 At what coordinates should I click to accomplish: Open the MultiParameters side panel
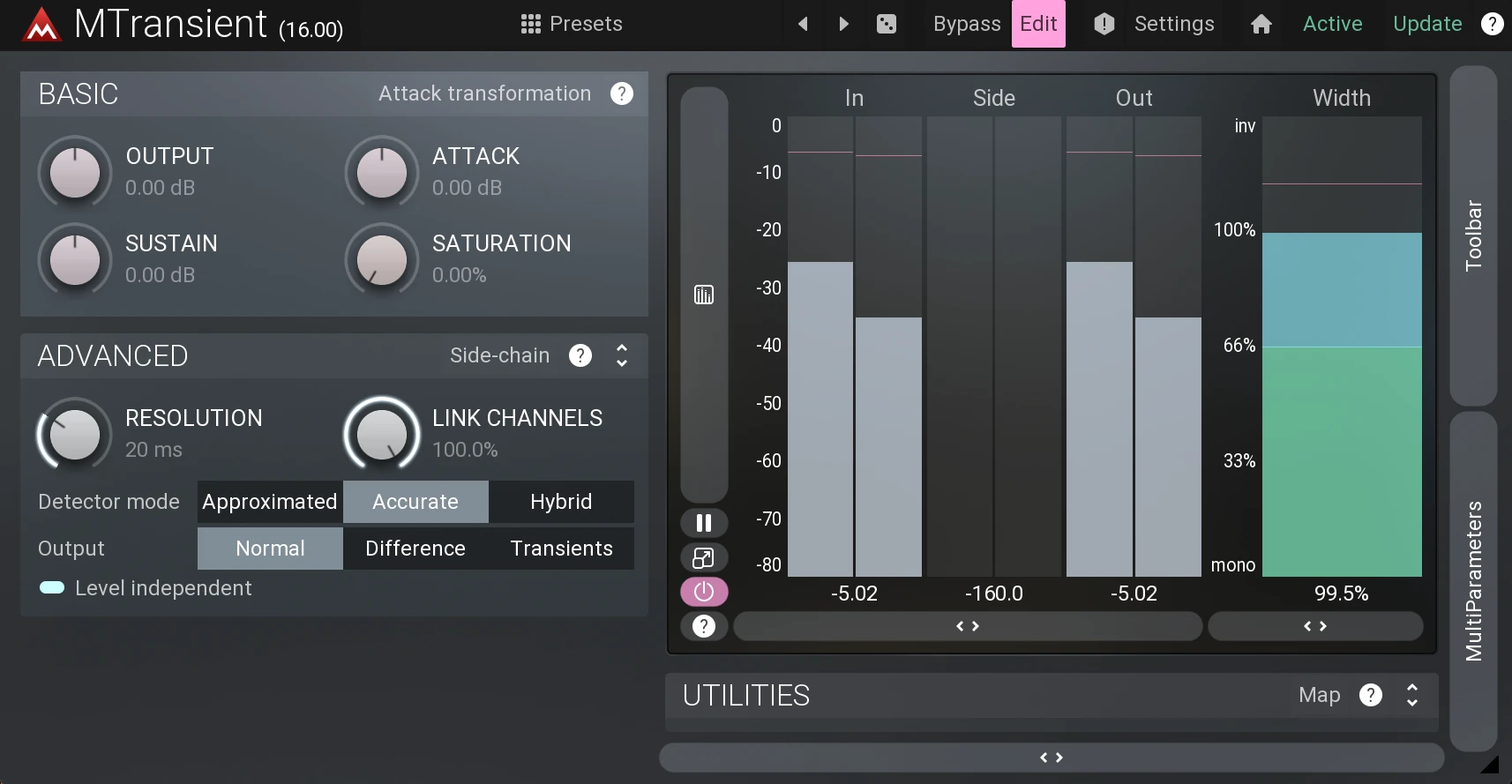[1473, 581]
